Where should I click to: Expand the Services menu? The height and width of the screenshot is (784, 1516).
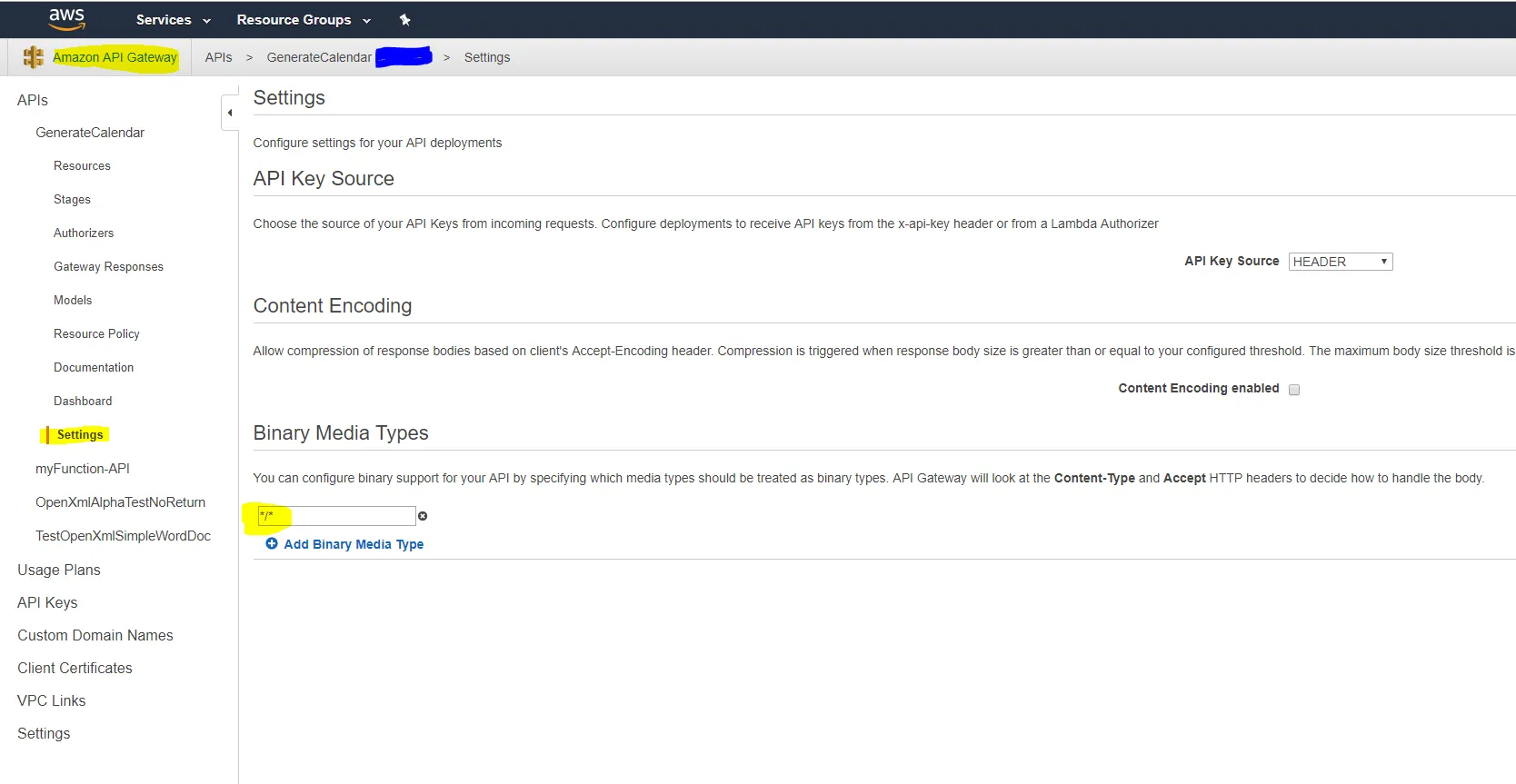pyautogui.click(x=174, y=20)
